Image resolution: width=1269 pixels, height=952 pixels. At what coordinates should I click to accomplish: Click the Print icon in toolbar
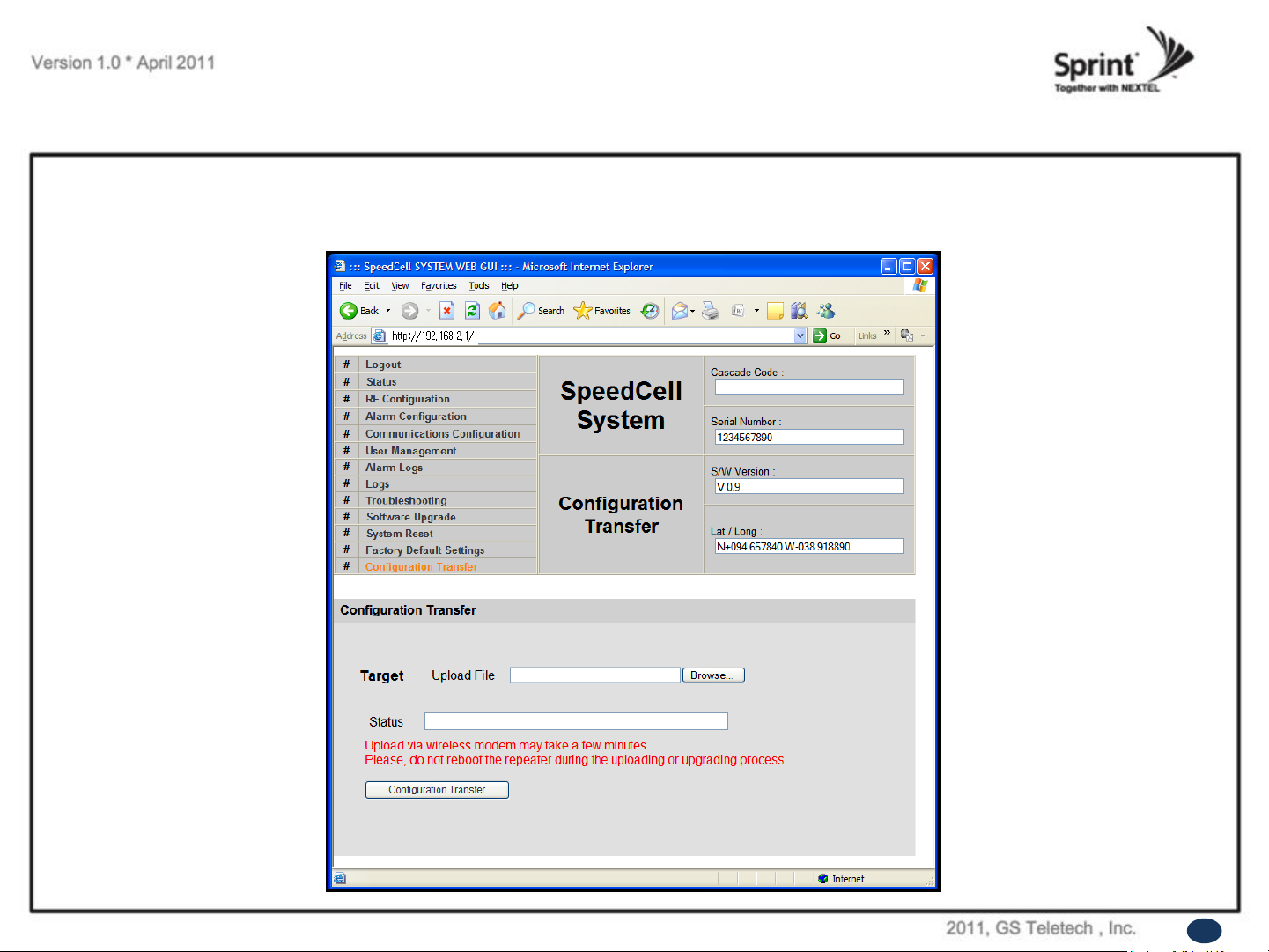click(711, 311)
